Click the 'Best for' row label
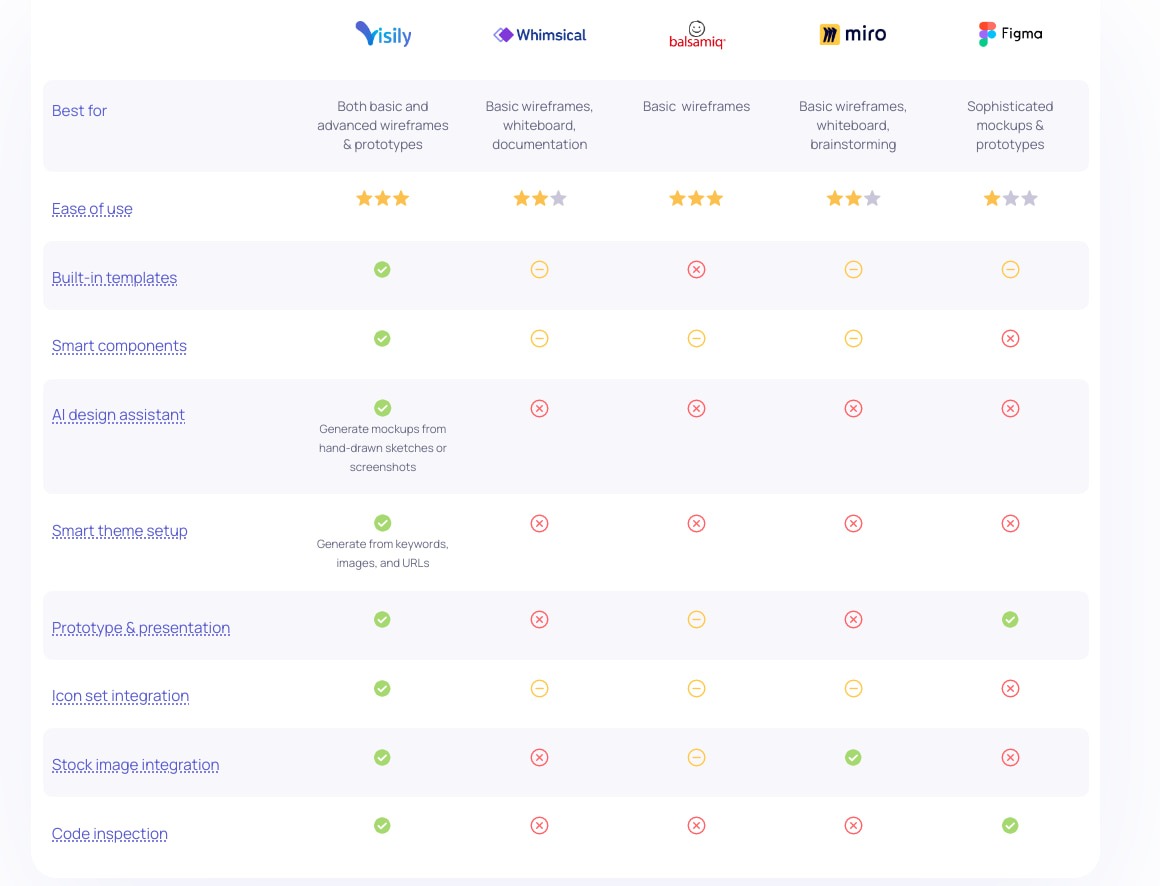Viewport: 1160px width, 886px height. pos(79,111)
